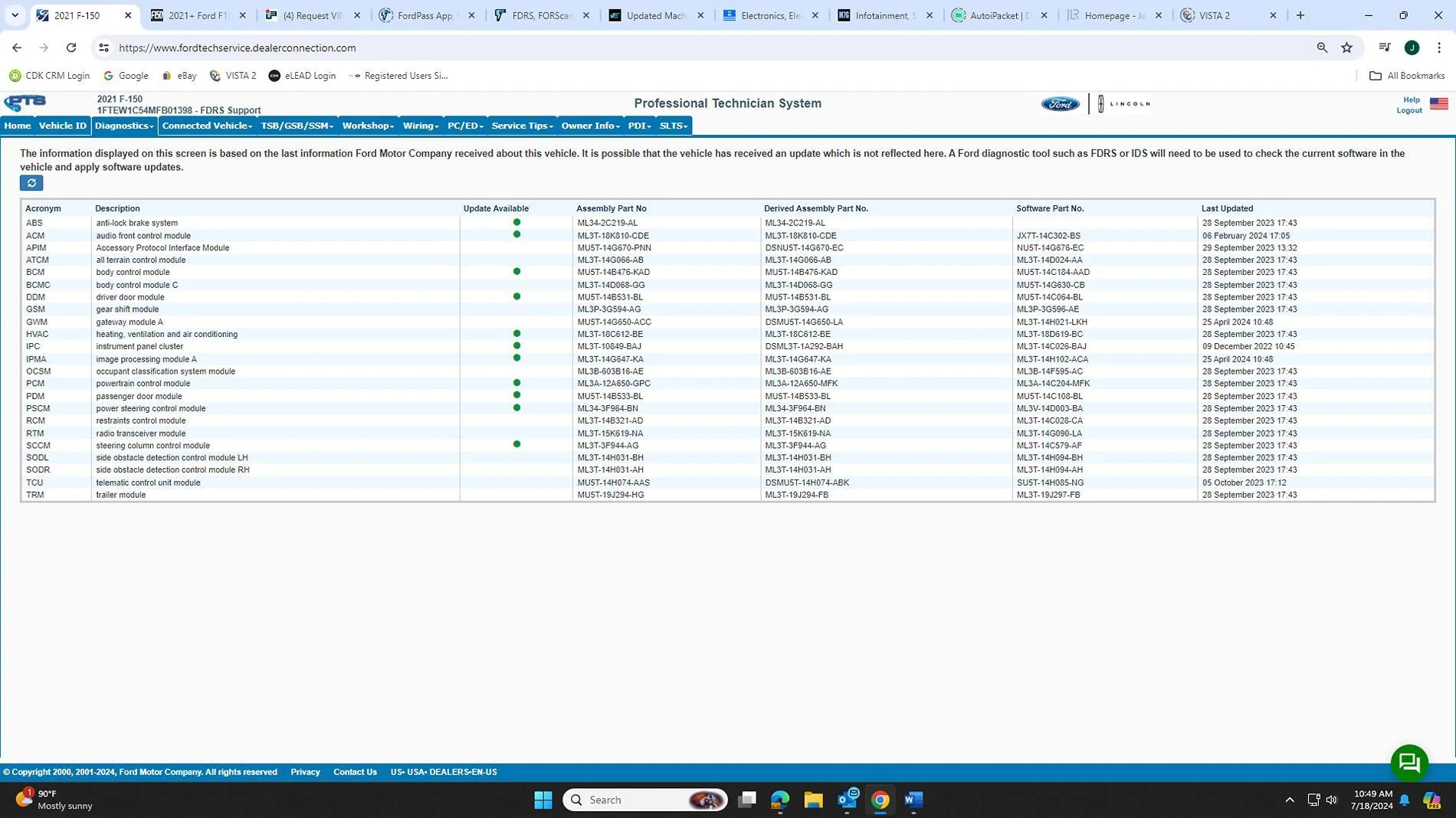Switch to Infotainment tab
This screenshot has width=1456, height=818.
click(886, 15)
